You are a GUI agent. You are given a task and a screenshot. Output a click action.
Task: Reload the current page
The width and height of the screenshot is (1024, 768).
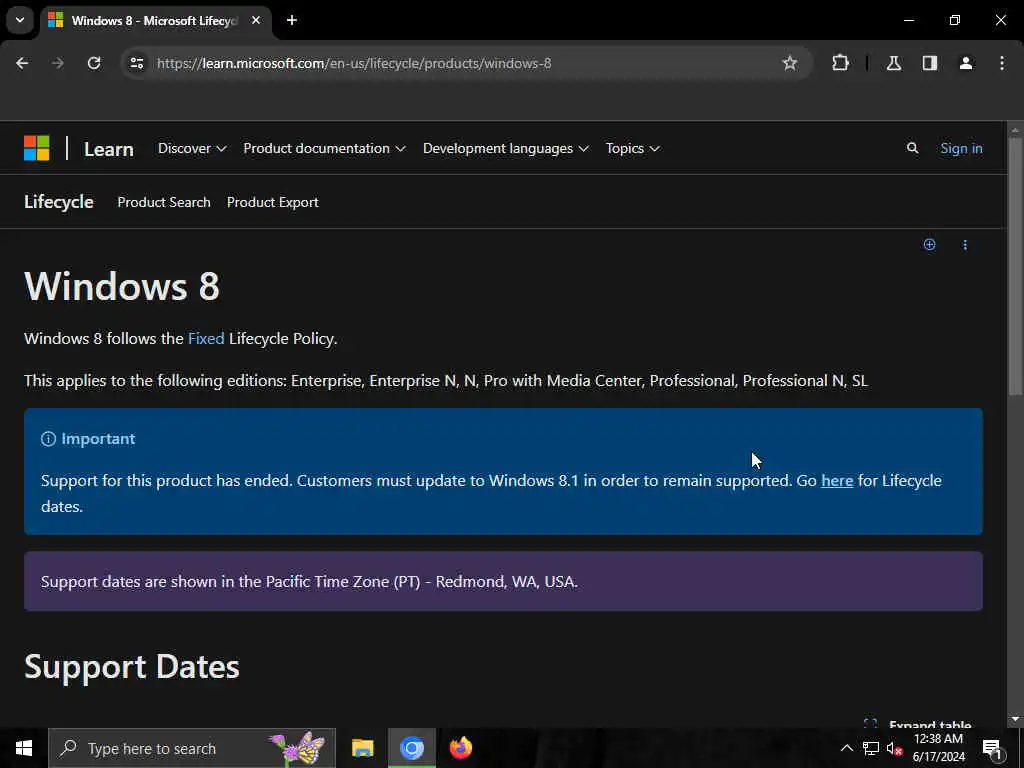pyautogui.click(x=94, y=63)
